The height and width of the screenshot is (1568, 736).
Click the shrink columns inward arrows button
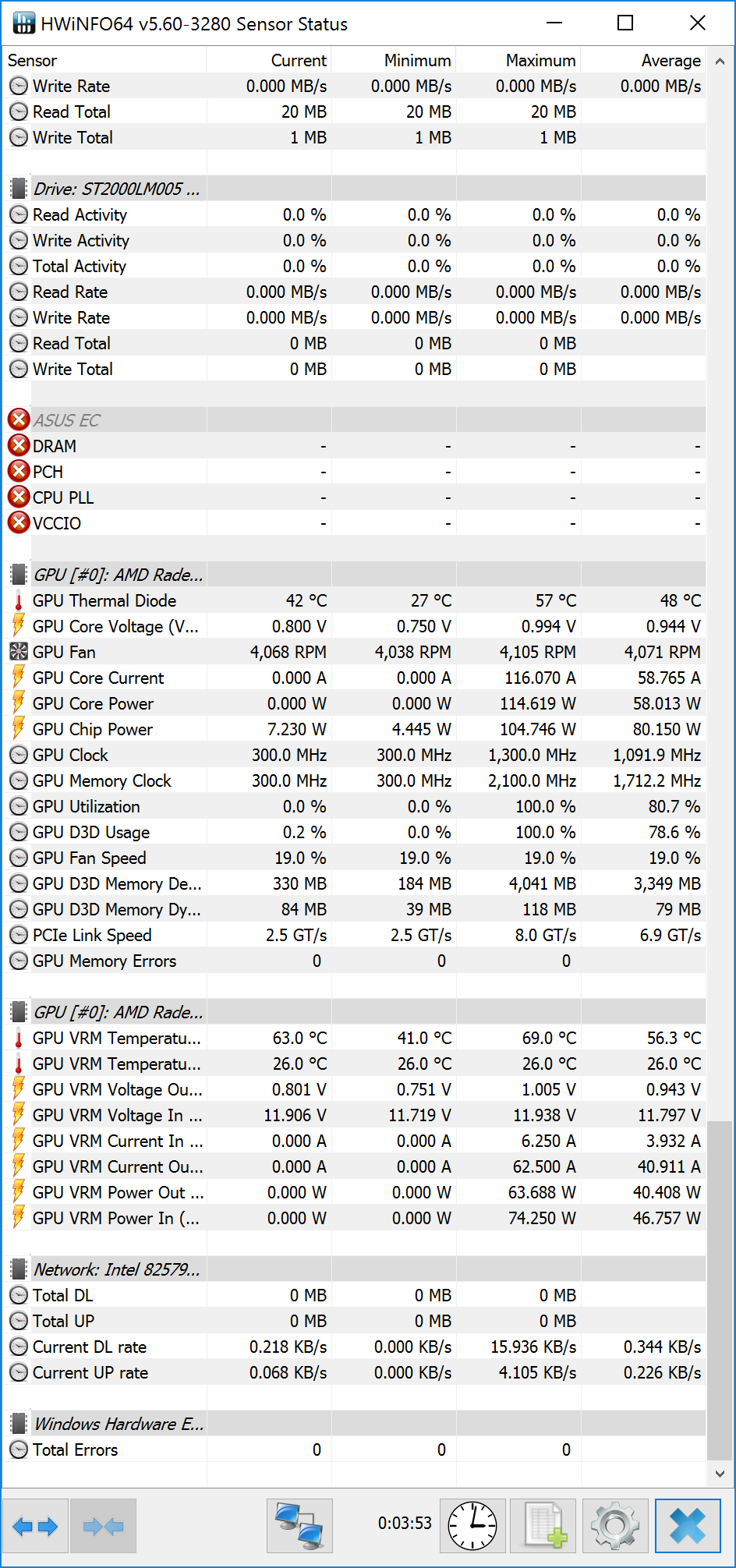pyautogui.click(x=103, y=1526)
